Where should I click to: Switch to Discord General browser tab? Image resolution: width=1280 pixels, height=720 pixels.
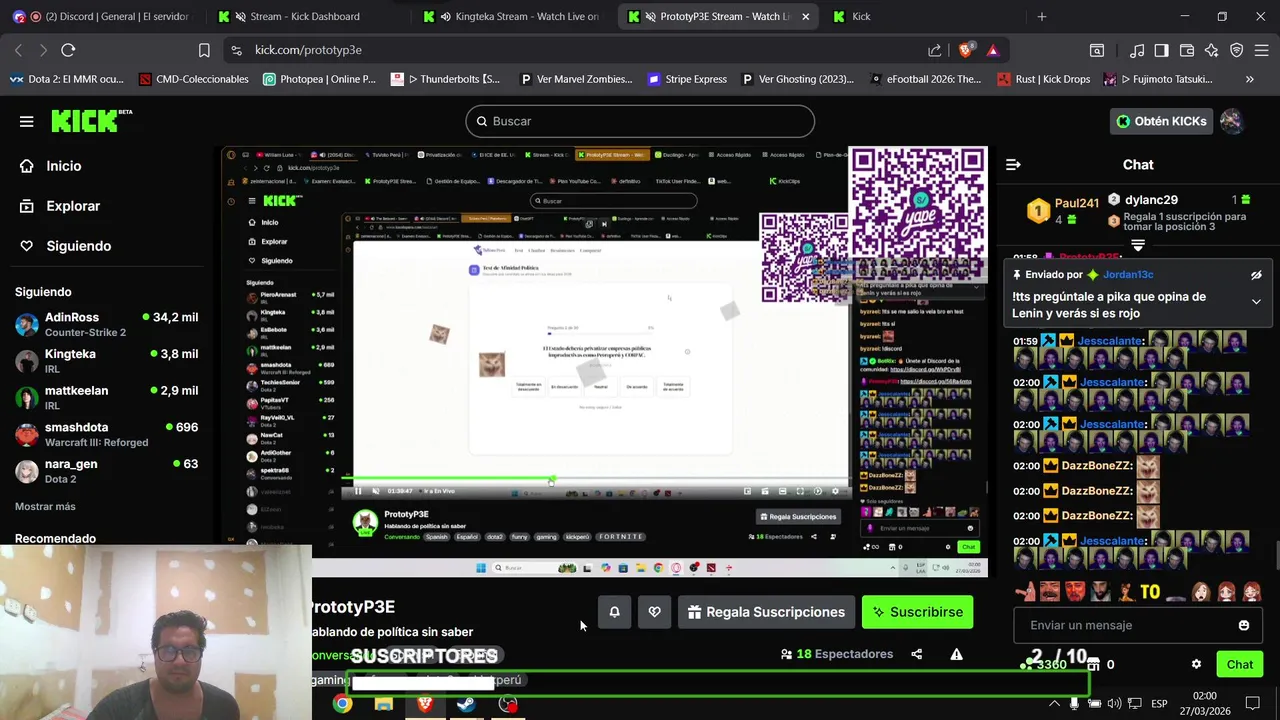tap(107, 17)
